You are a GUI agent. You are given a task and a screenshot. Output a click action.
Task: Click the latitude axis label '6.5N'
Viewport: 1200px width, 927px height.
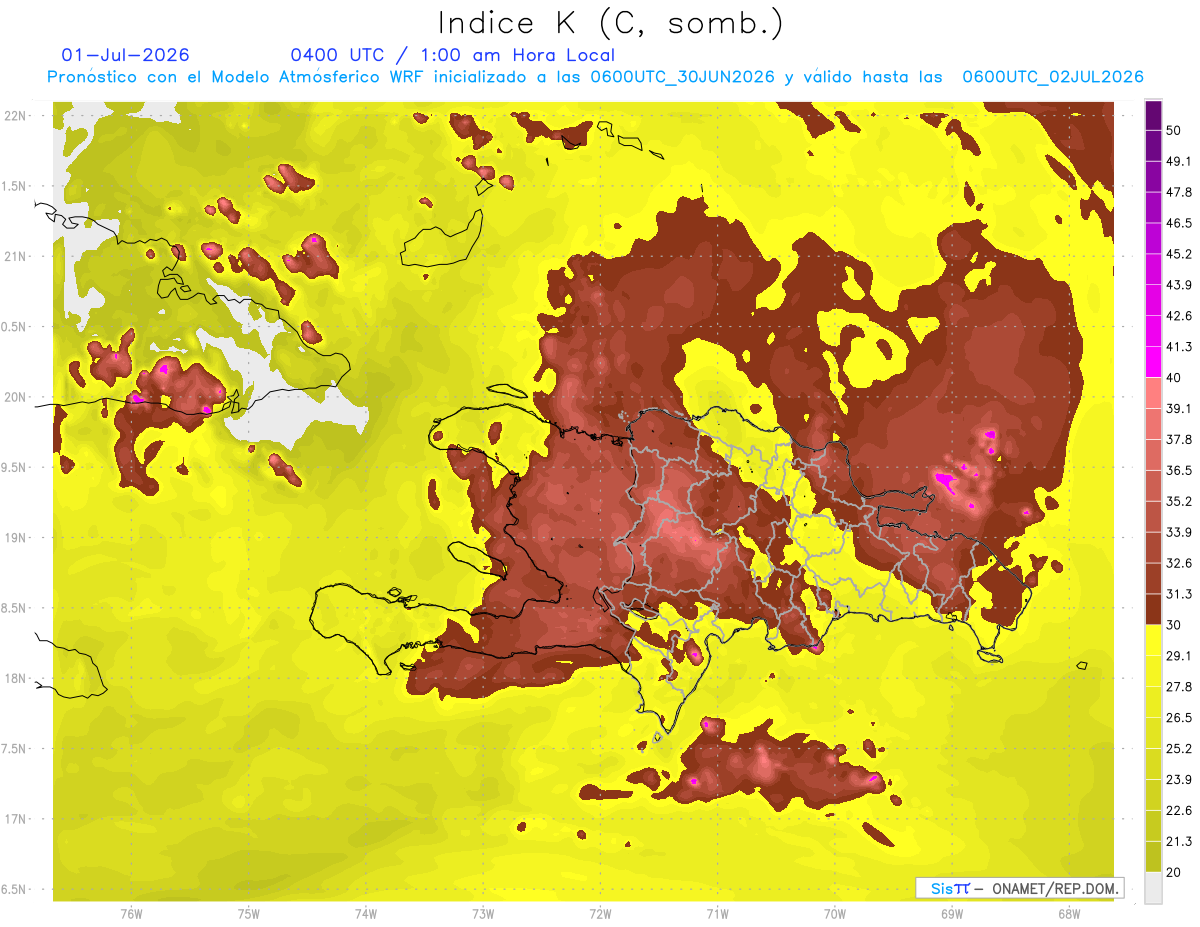pyautogui.click(x=15, y=889)
